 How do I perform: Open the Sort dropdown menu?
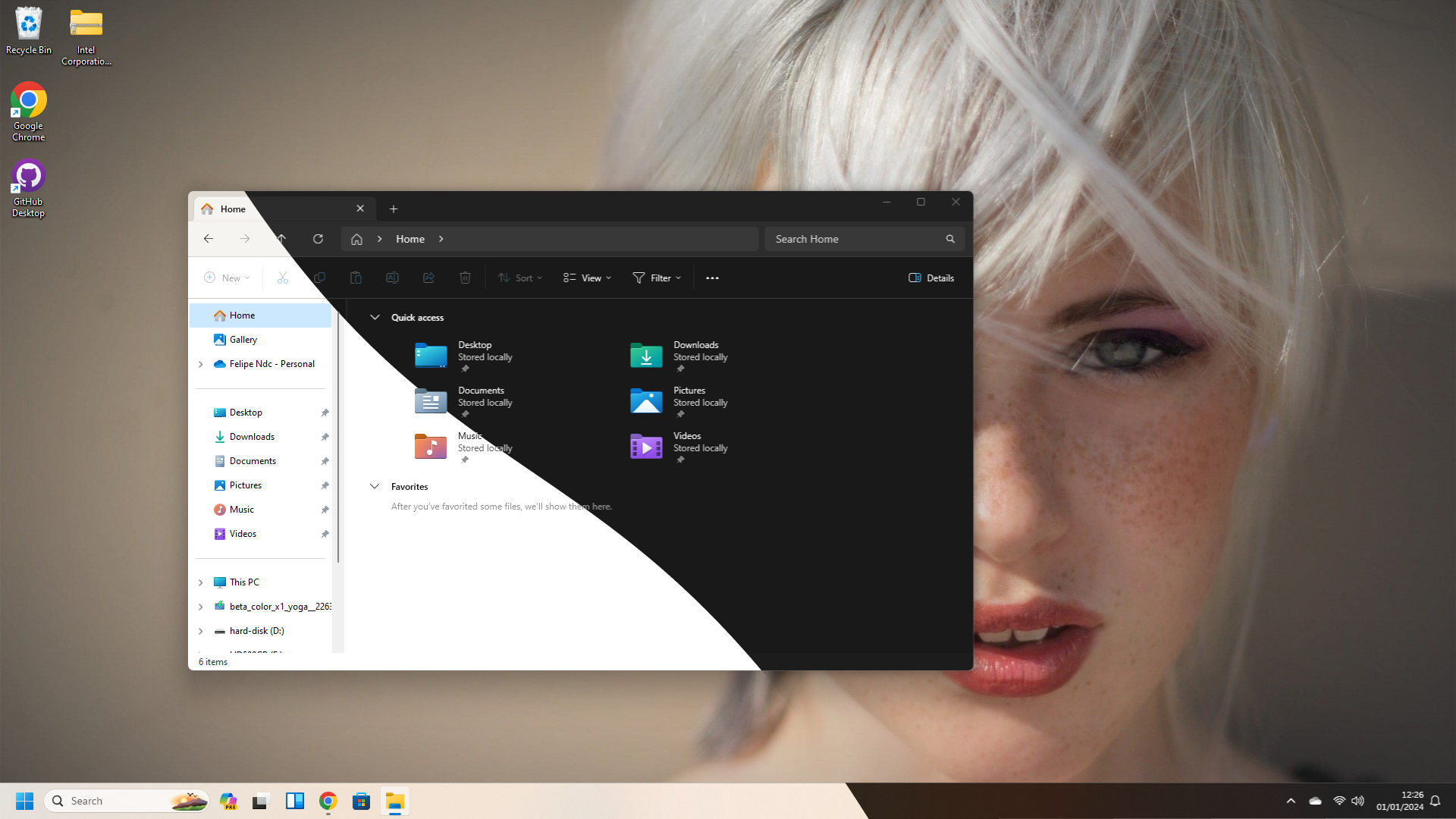click(520, 278)
